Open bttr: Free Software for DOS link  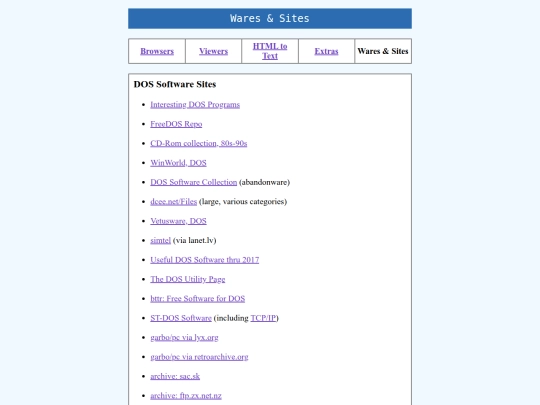[x=198, y=299]
